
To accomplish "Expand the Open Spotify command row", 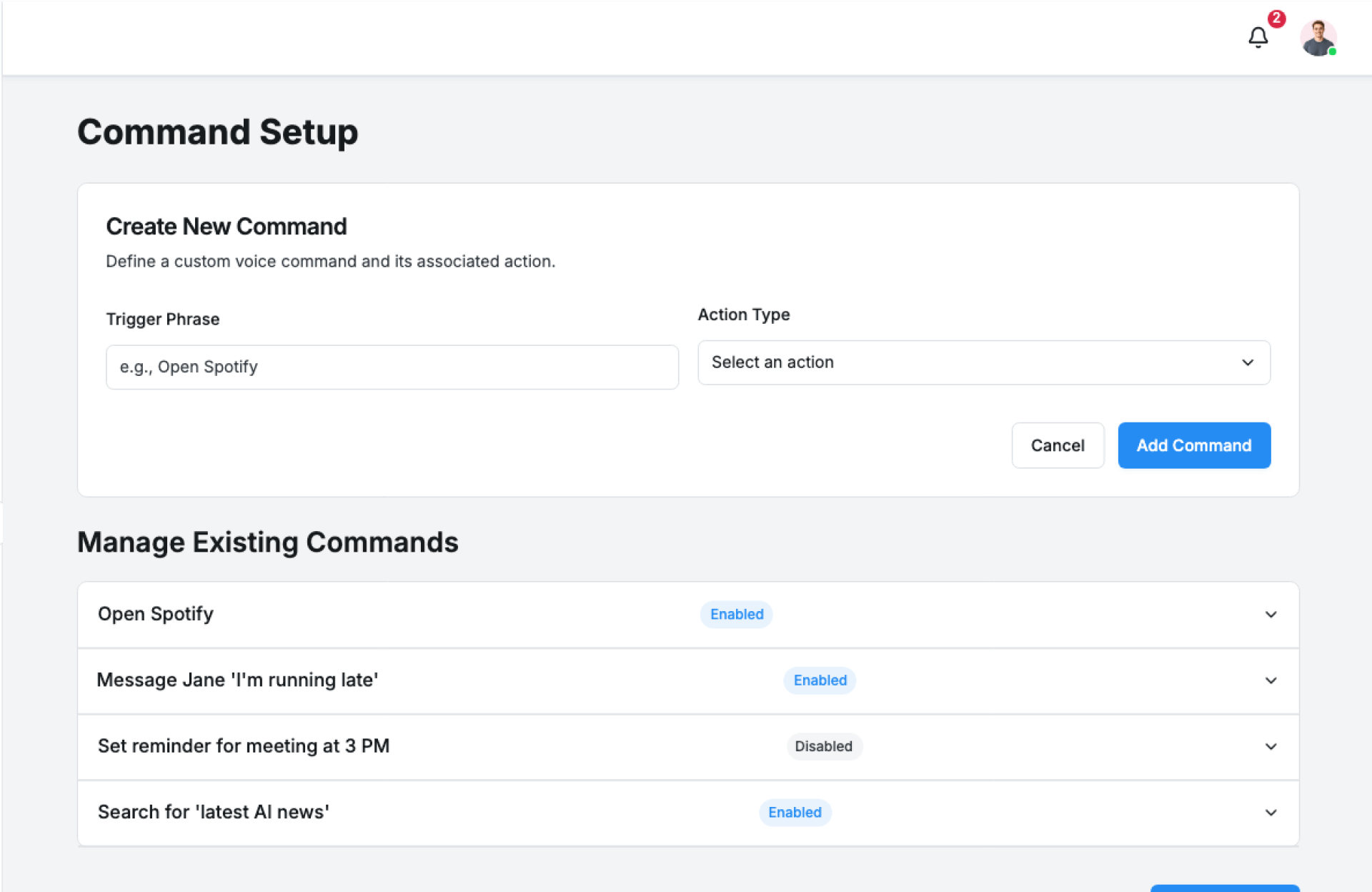I will [x=1271, y=615].
